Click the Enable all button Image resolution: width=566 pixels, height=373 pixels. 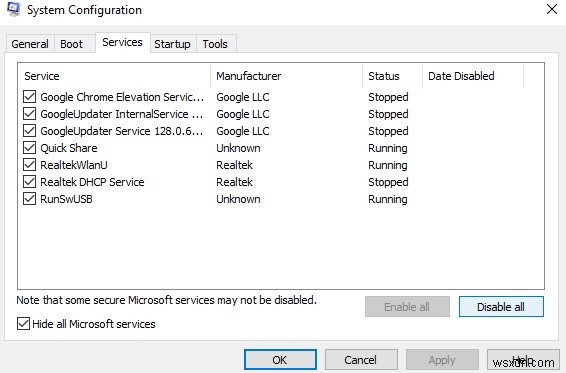pos(407,307)
